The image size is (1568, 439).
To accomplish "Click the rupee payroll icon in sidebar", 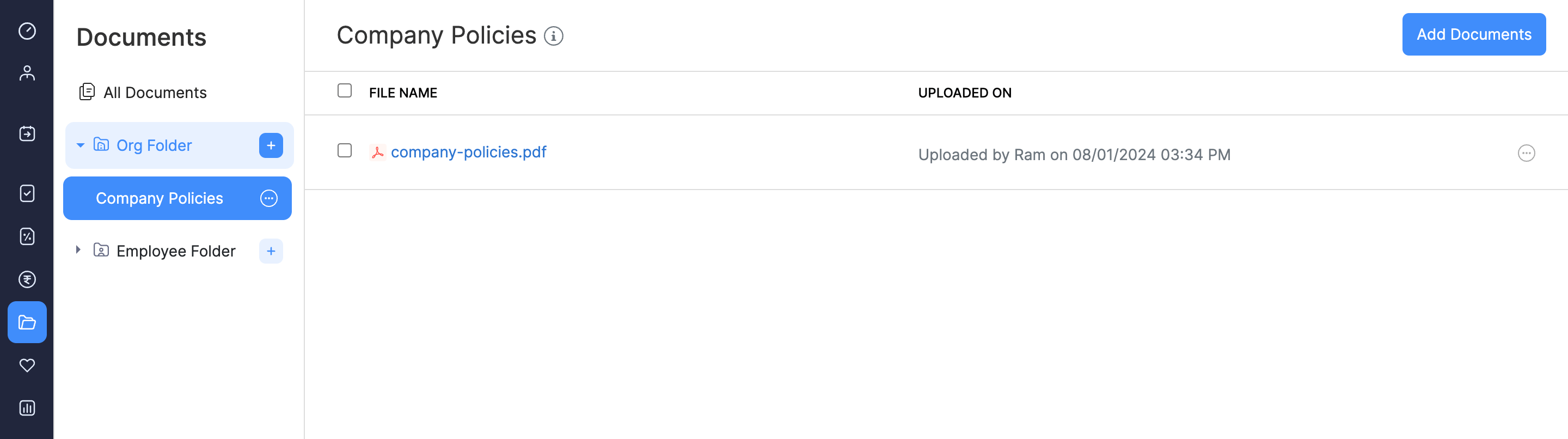I will pyautogui.click(x=27, y=279).
